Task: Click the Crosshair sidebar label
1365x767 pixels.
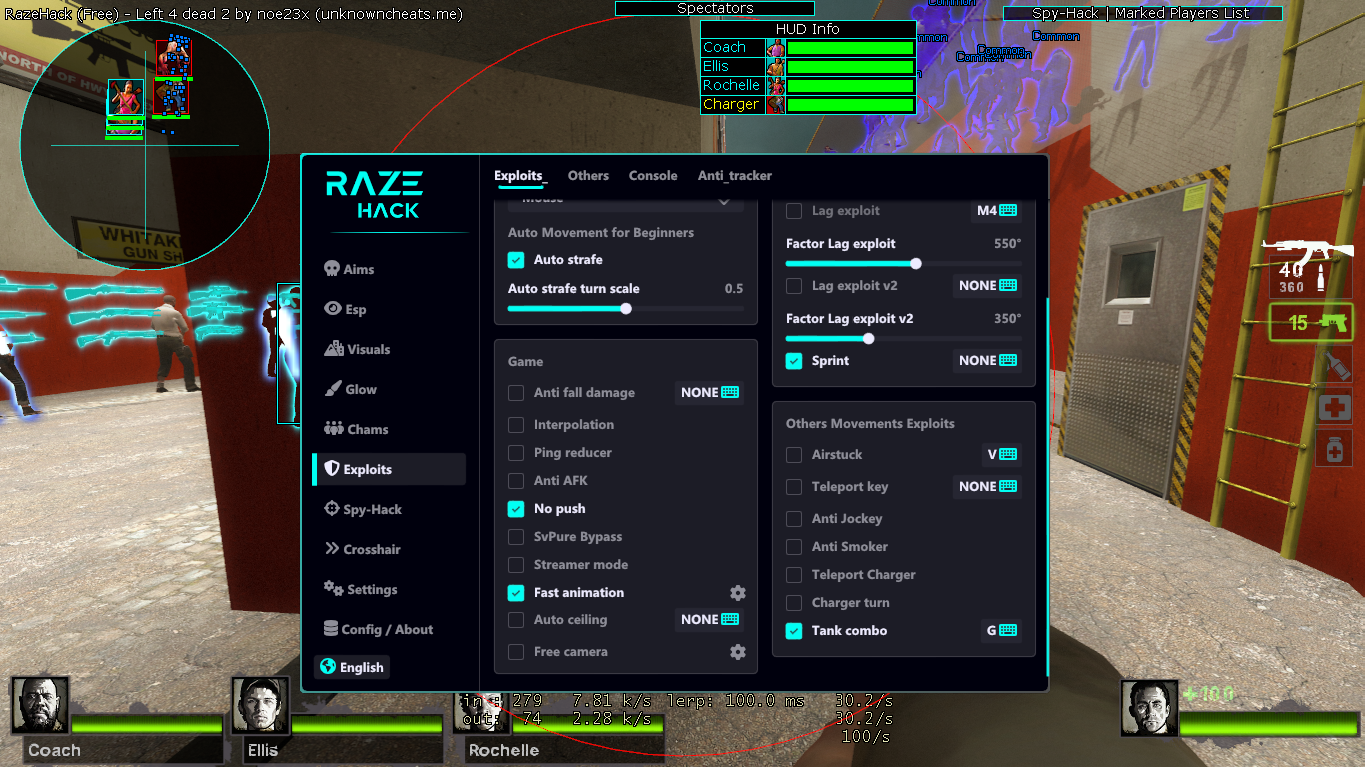Action: tap(372, 549)
